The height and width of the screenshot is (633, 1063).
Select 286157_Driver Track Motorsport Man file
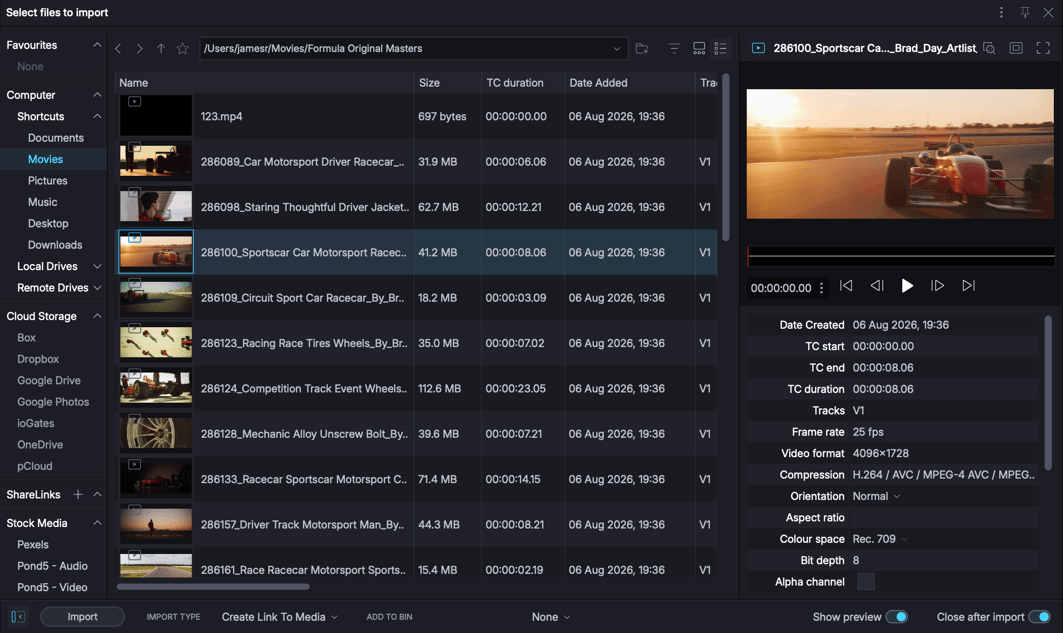pos(416,525)
